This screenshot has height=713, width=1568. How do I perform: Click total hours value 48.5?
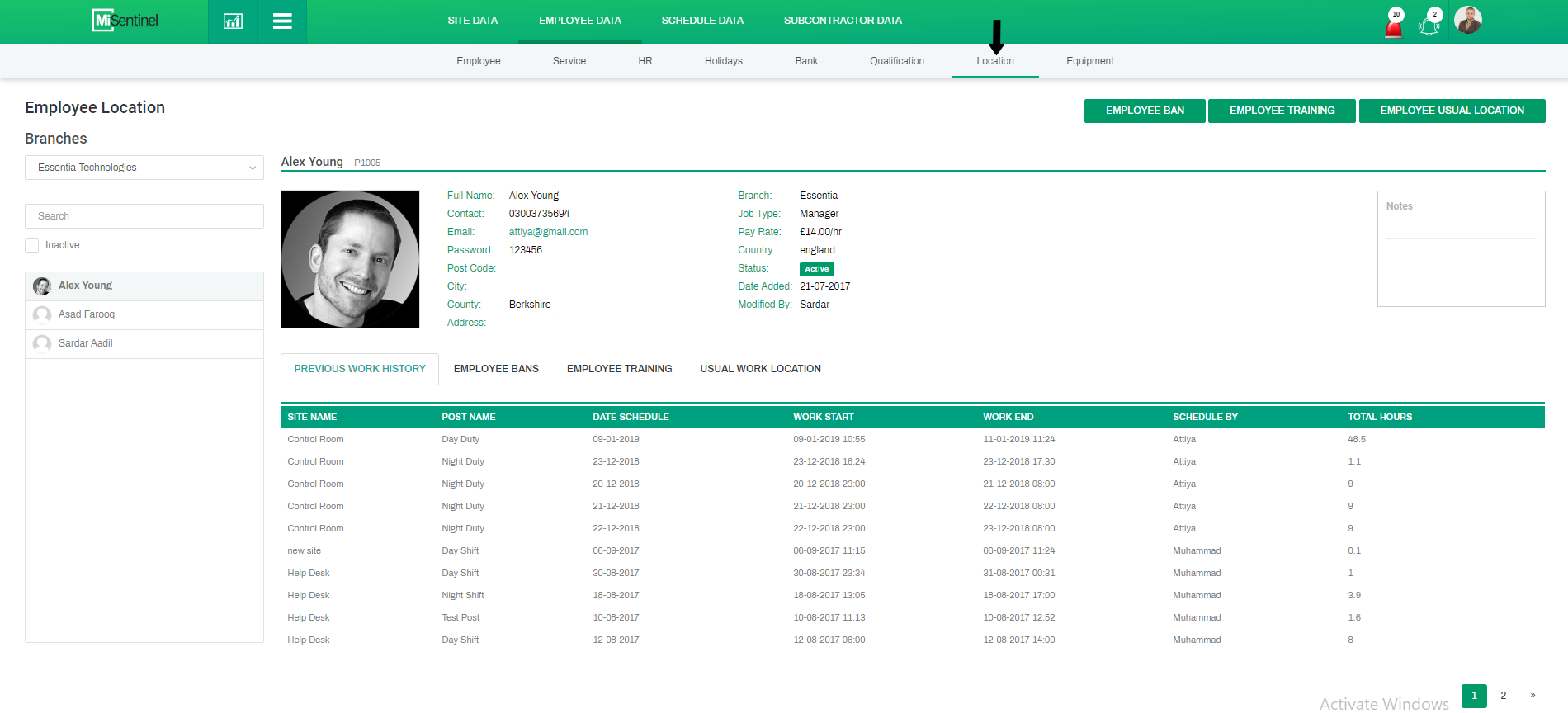tap(1357, 439)
